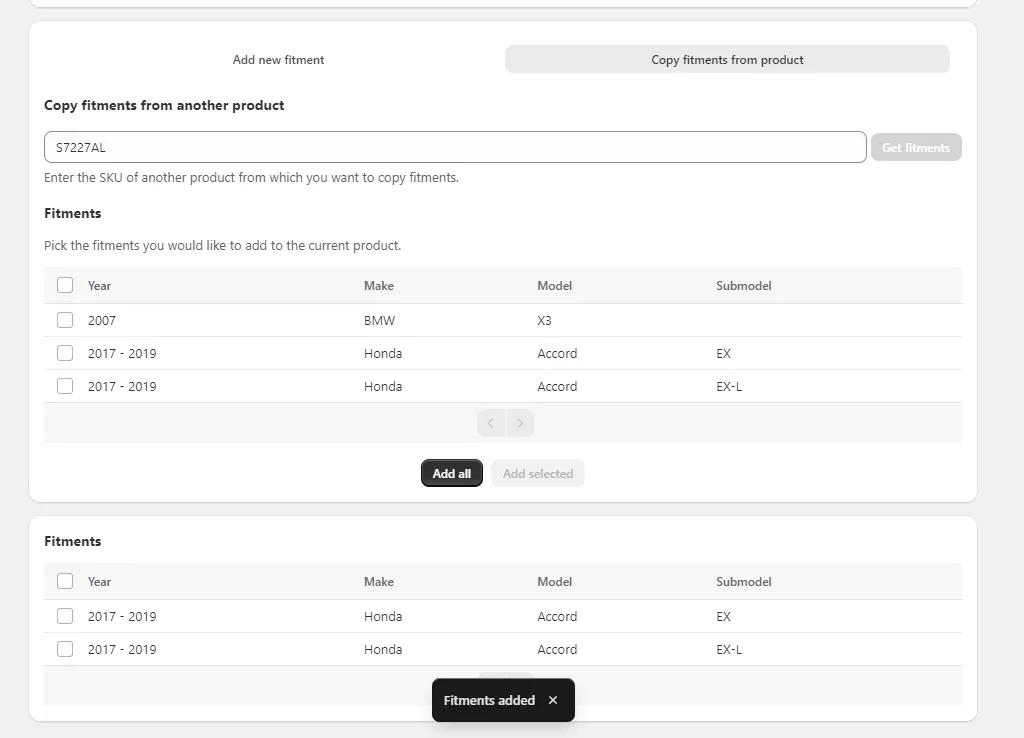Select the Copy fitments from product tab
Viewport: 1024px width, 738px height.
pyautogui.click(x=727, y=60)
